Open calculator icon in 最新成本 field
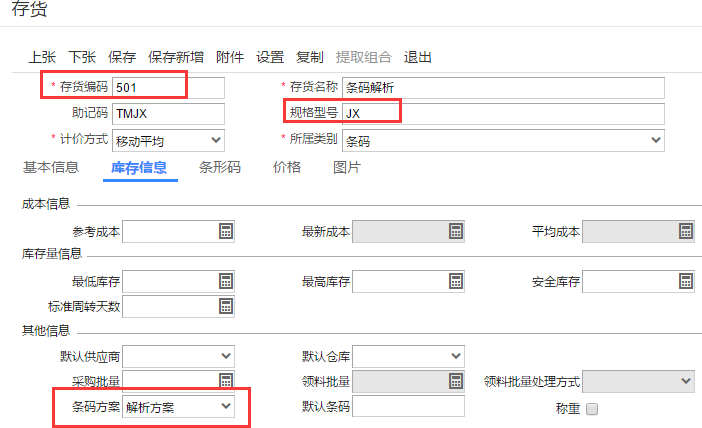 [x=456, y=231]
